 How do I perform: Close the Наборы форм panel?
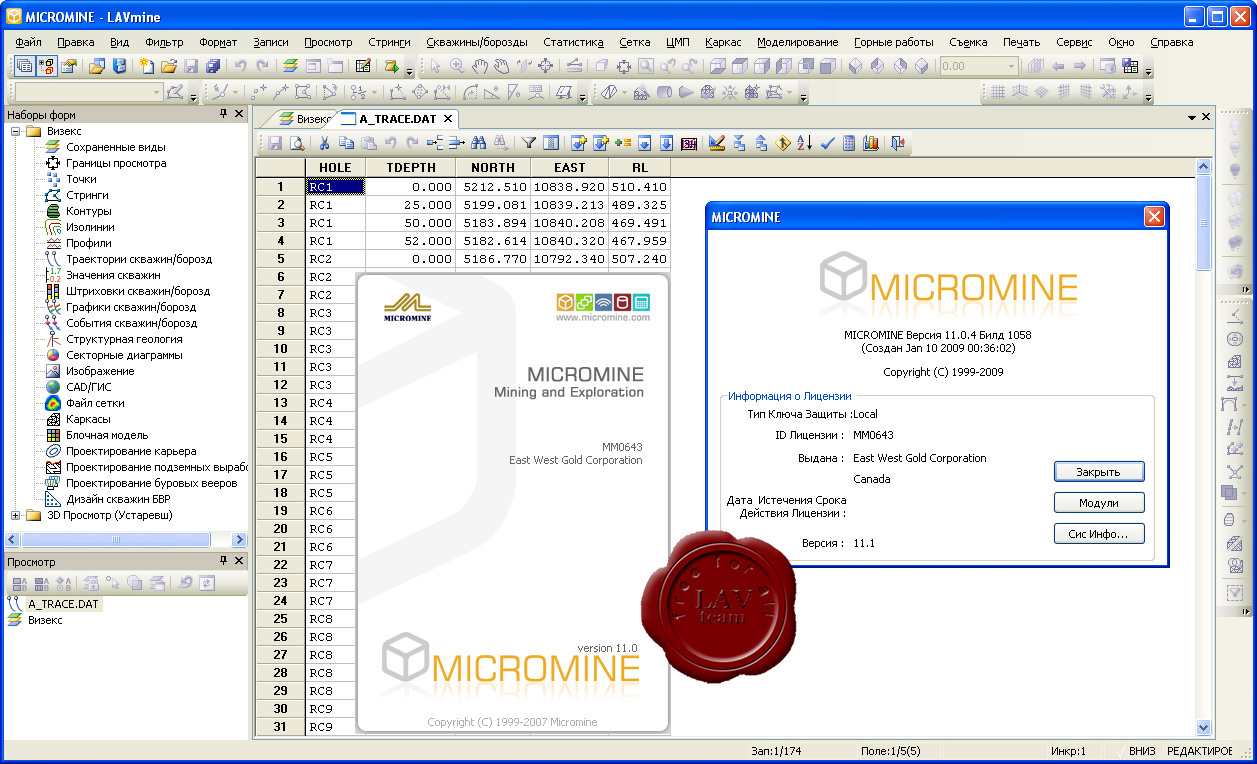tap(239, 114)
